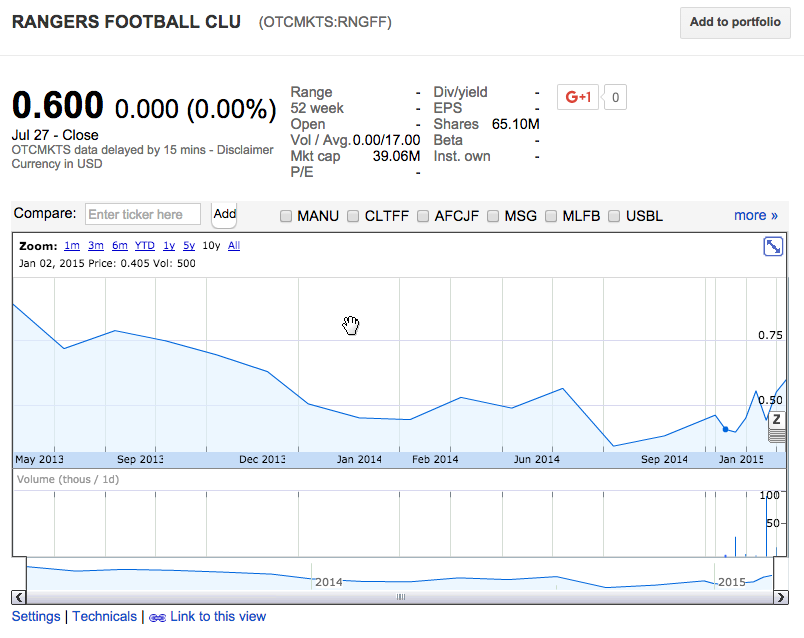Show All chart history

point(234,246)
